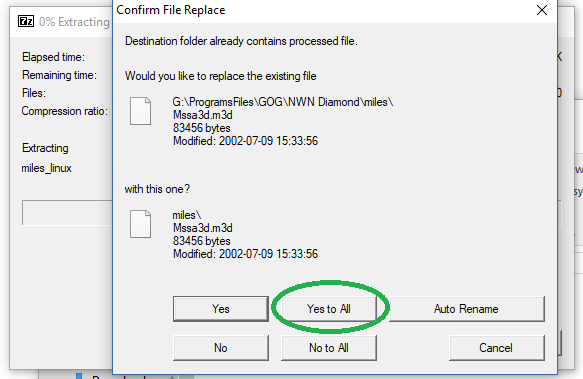Click the 0% Extracting window title
The image size is (583, 379).
pos(74,22)
